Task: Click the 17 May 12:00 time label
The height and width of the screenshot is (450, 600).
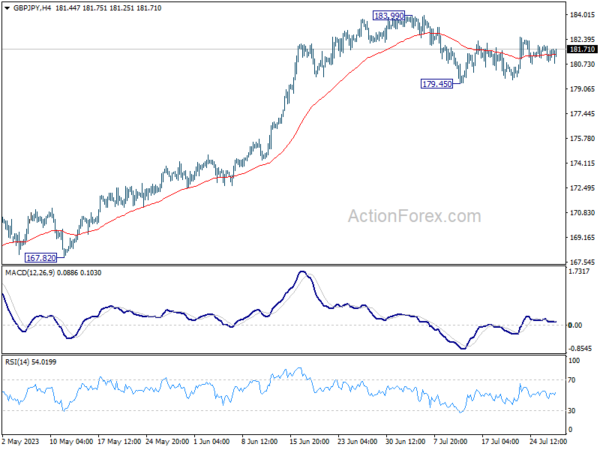Action: tap(119, 442)
